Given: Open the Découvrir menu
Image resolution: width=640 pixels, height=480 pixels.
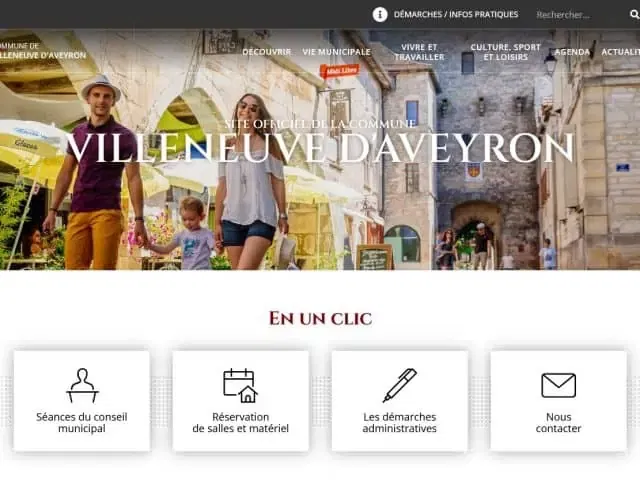Looking at the screenshot, I should click(267, 52).
